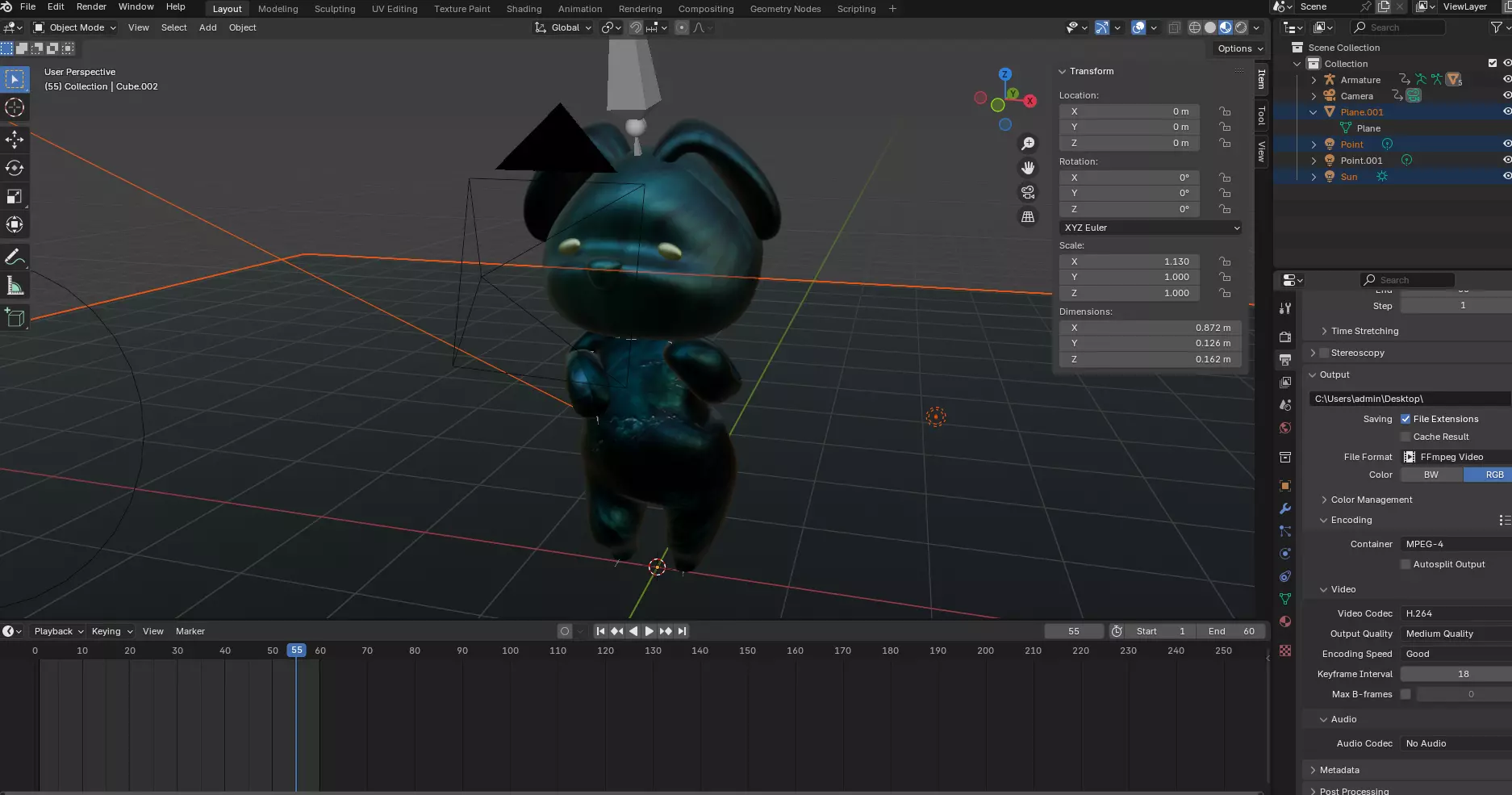Screen dimensions: 1512x795
Task: Click the output path C:\Users\admin\Desktop\ field
Action: pos(1410,399)
